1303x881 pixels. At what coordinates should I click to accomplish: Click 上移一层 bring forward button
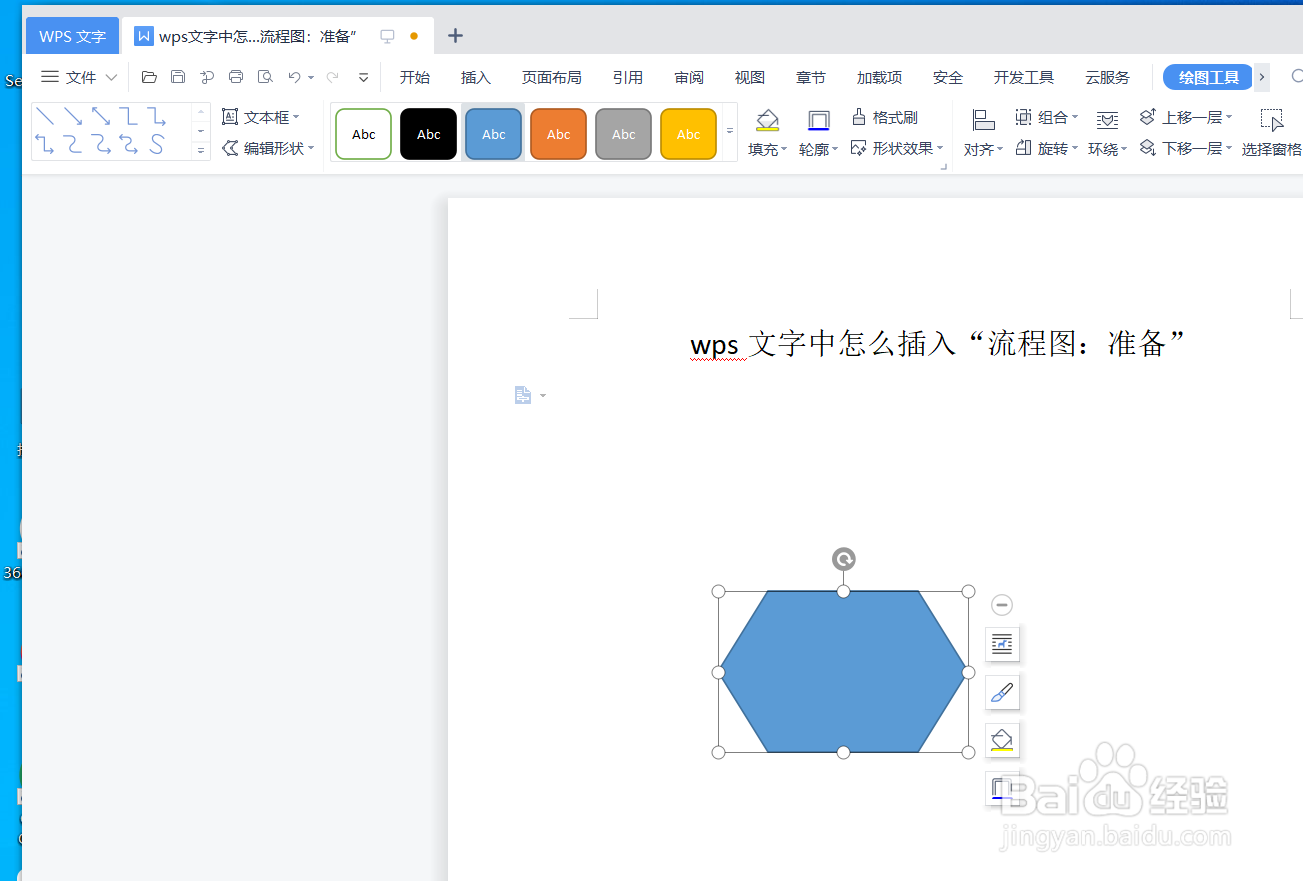[x=1186, y=117]
